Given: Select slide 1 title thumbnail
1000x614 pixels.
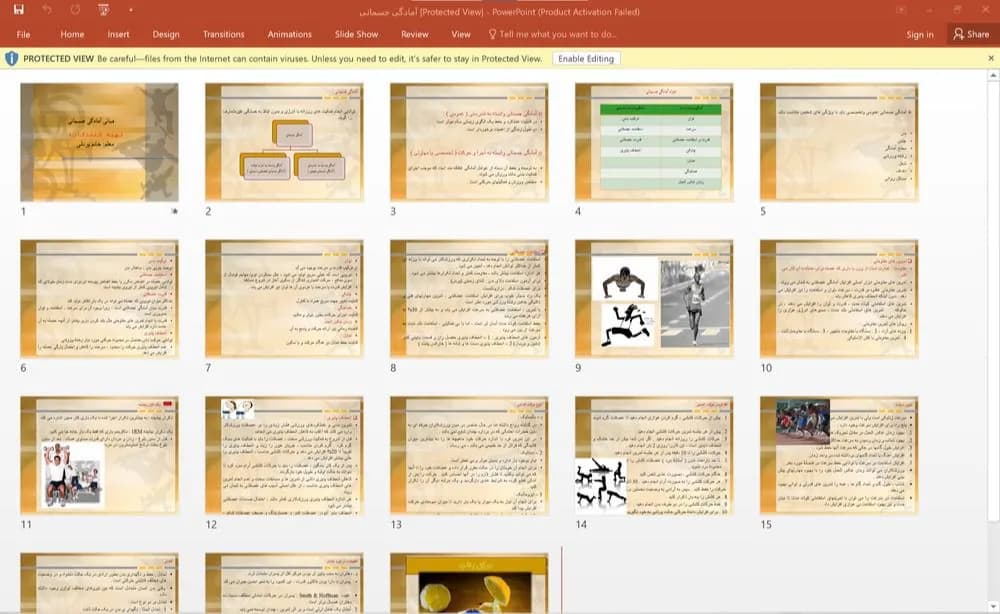Looking at the screenshot, I should [99, 142].
